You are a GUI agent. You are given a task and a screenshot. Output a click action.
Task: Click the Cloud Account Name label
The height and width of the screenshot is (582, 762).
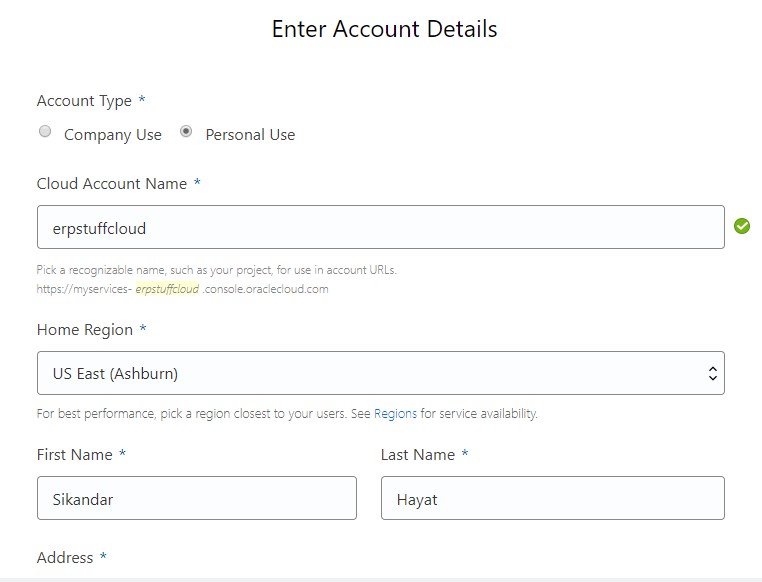point(112,184)
